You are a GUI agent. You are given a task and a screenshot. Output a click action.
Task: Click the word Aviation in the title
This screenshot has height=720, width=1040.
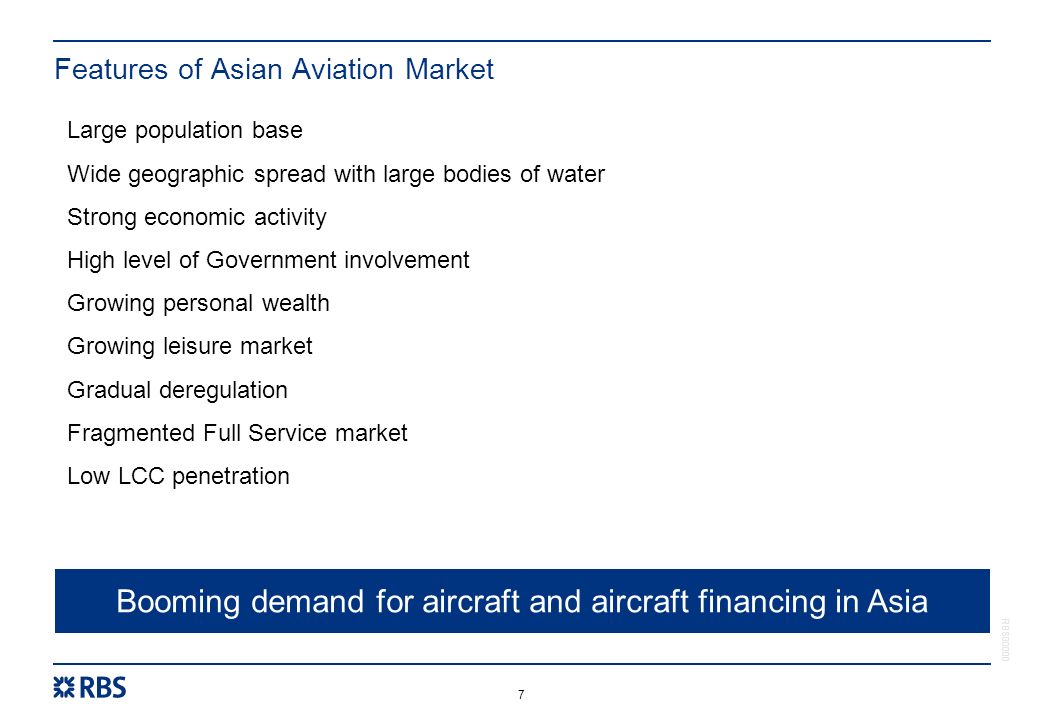[342, 69]
